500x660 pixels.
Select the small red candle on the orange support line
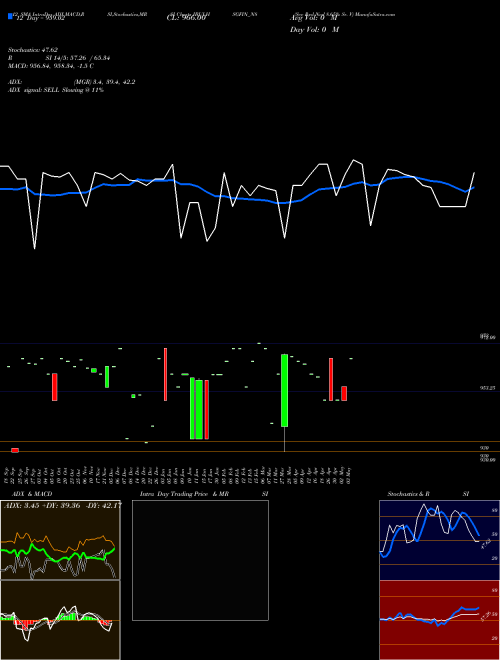(15, 450)
